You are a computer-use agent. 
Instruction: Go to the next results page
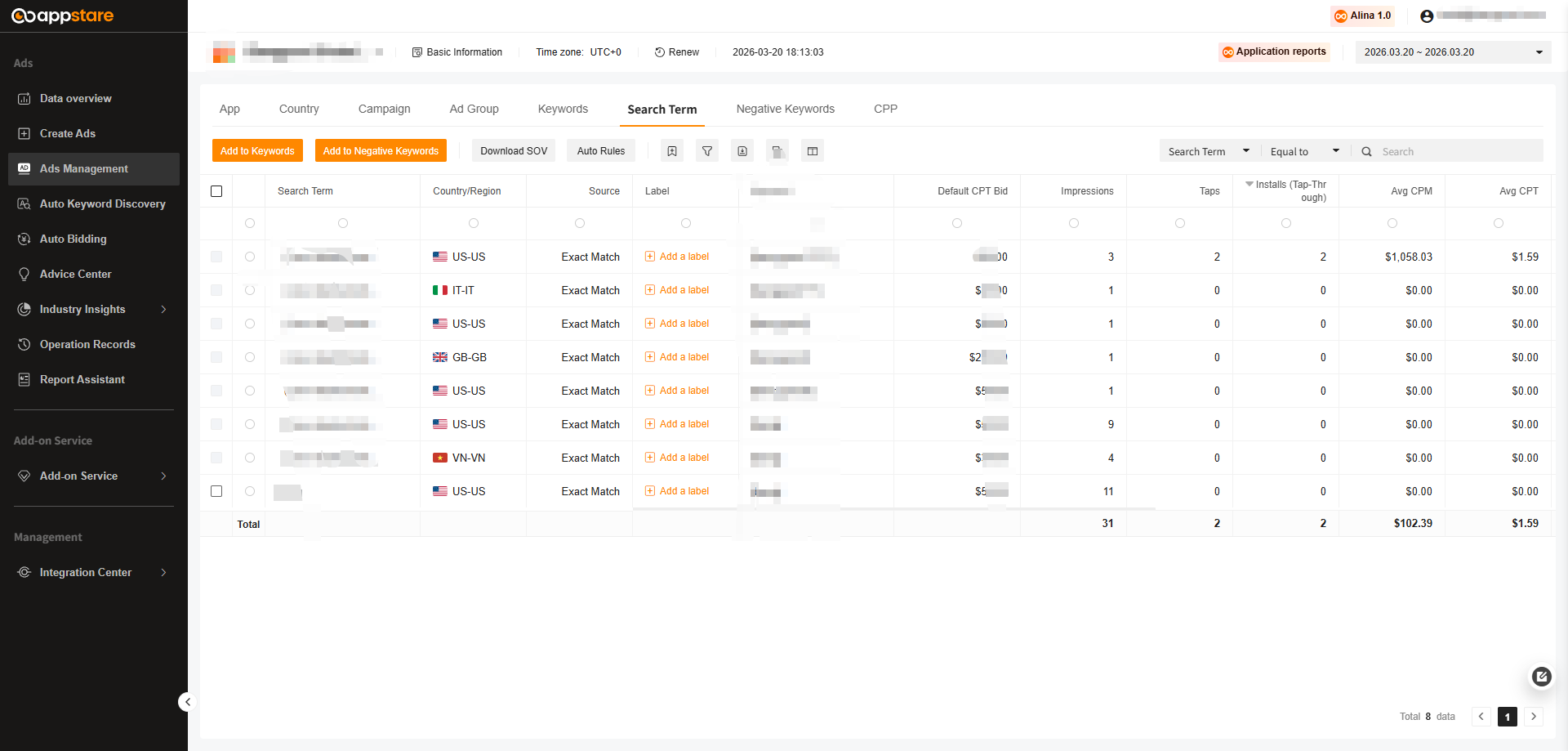(1534, 717)
